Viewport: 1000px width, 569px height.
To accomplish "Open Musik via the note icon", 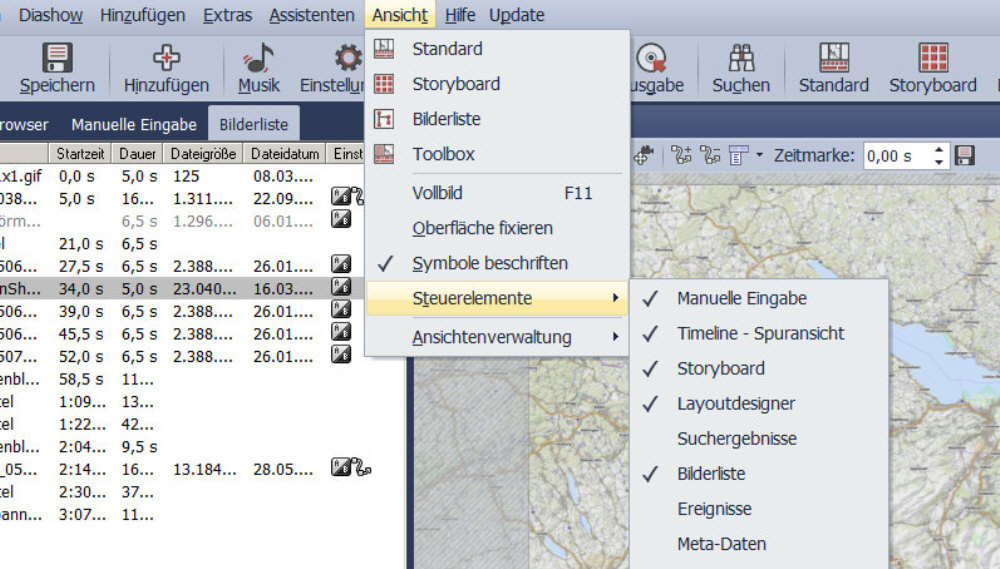I will (x=258, y=58).
